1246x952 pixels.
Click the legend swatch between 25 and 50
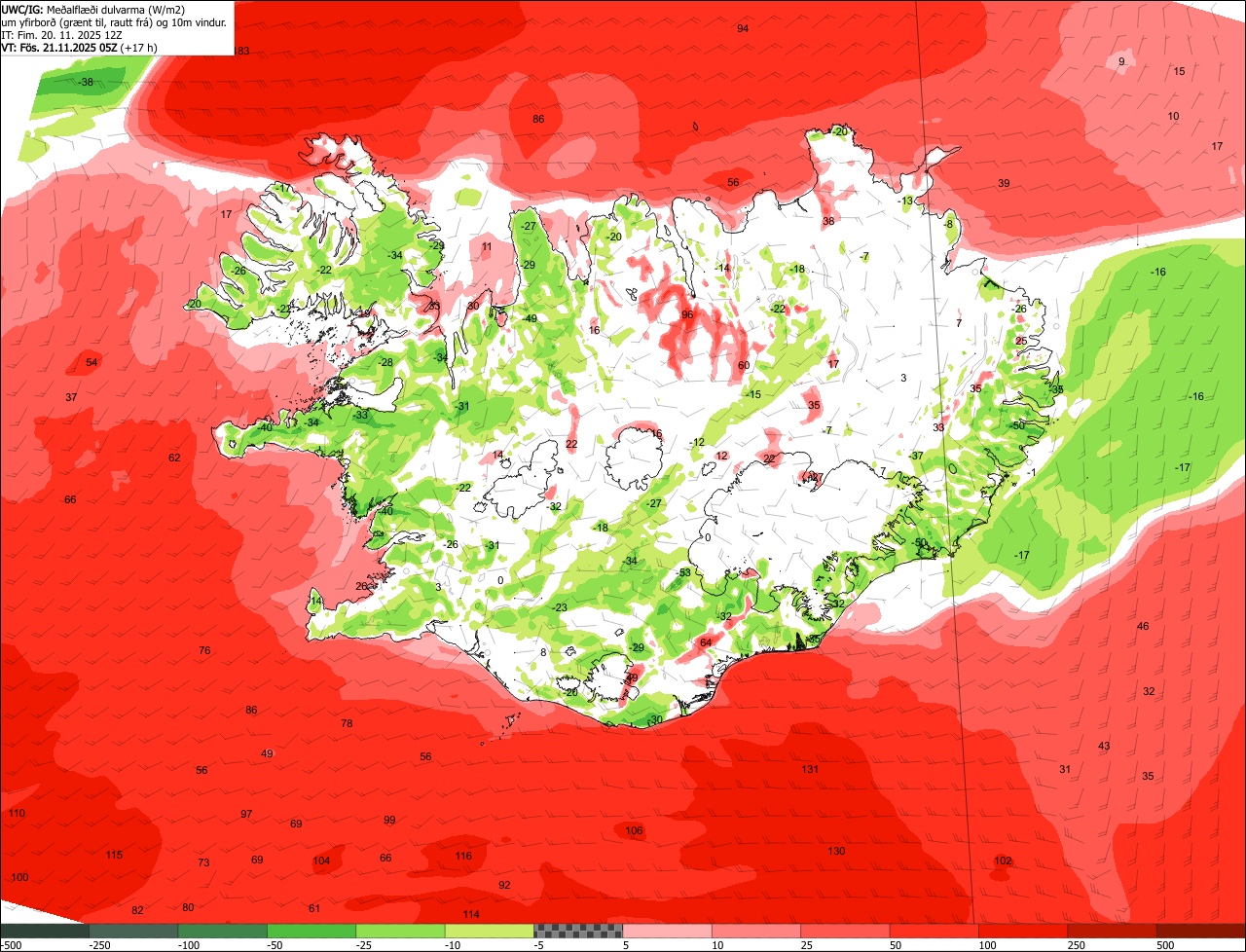click(x=845, y=931)
